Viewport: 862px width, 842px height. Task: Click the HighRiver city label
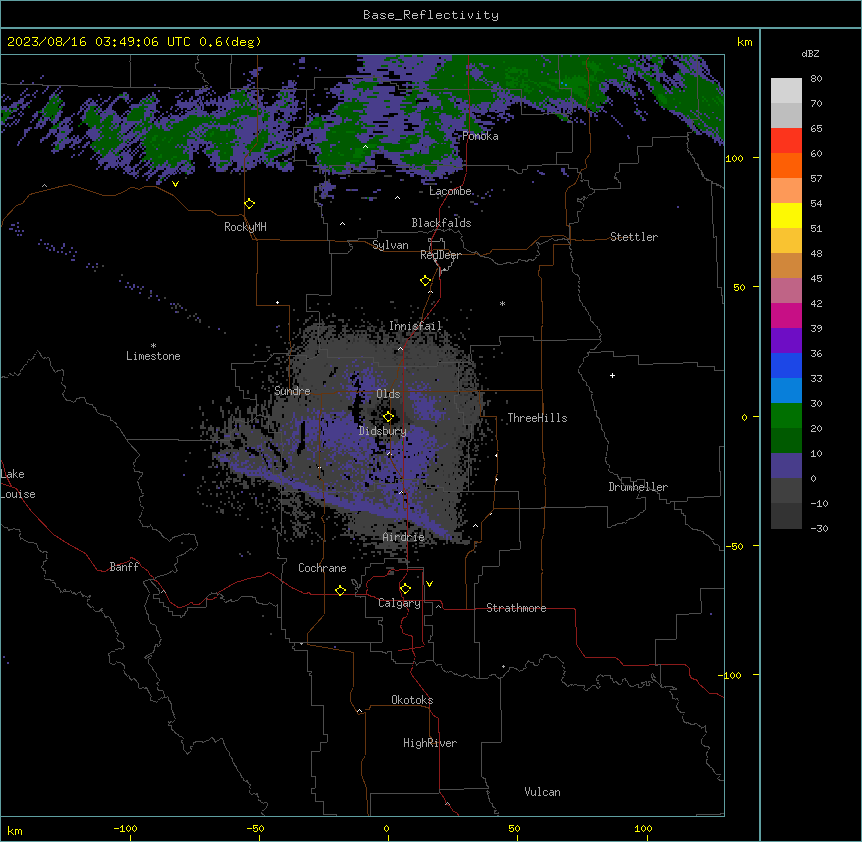pos(430,743)
